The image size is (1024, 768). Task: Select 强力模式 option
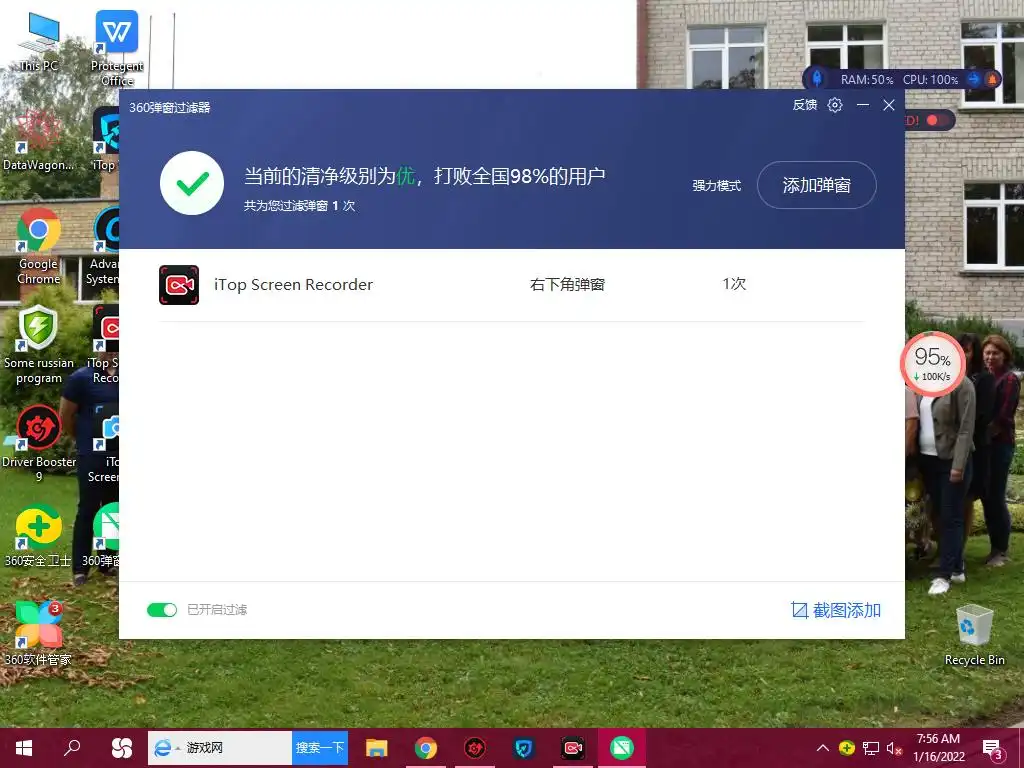point(716,185)
